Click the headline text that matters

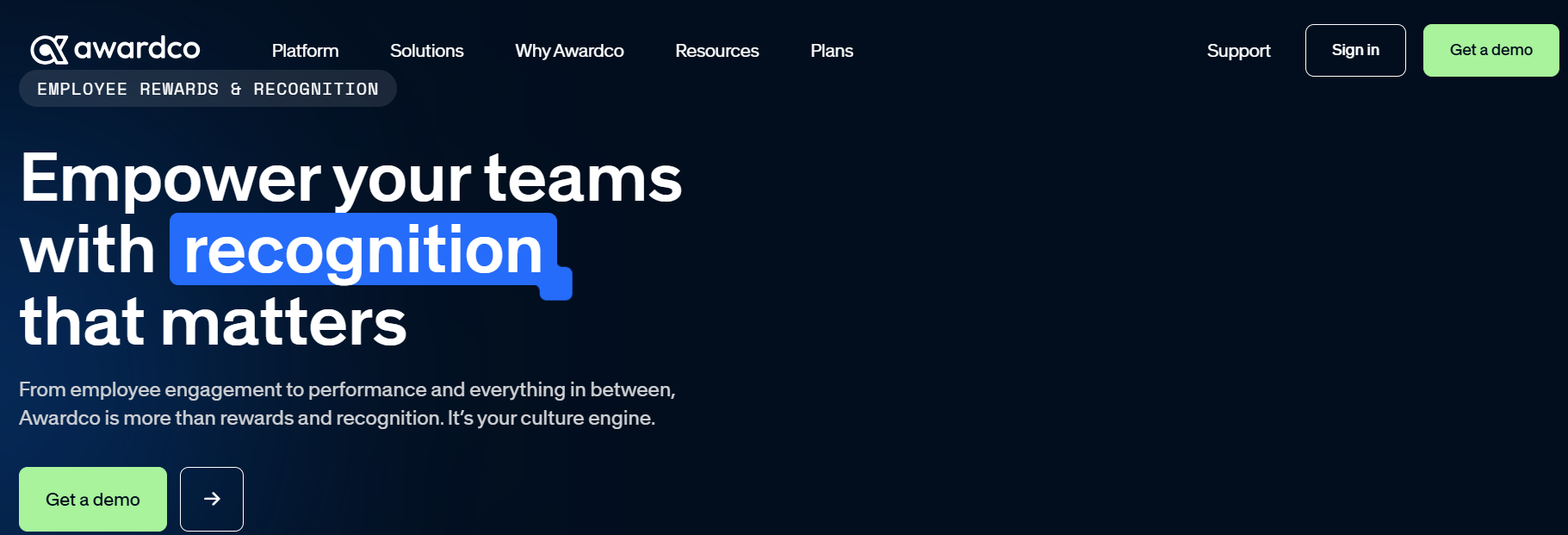pyautogui.click(x=213, y=322)
